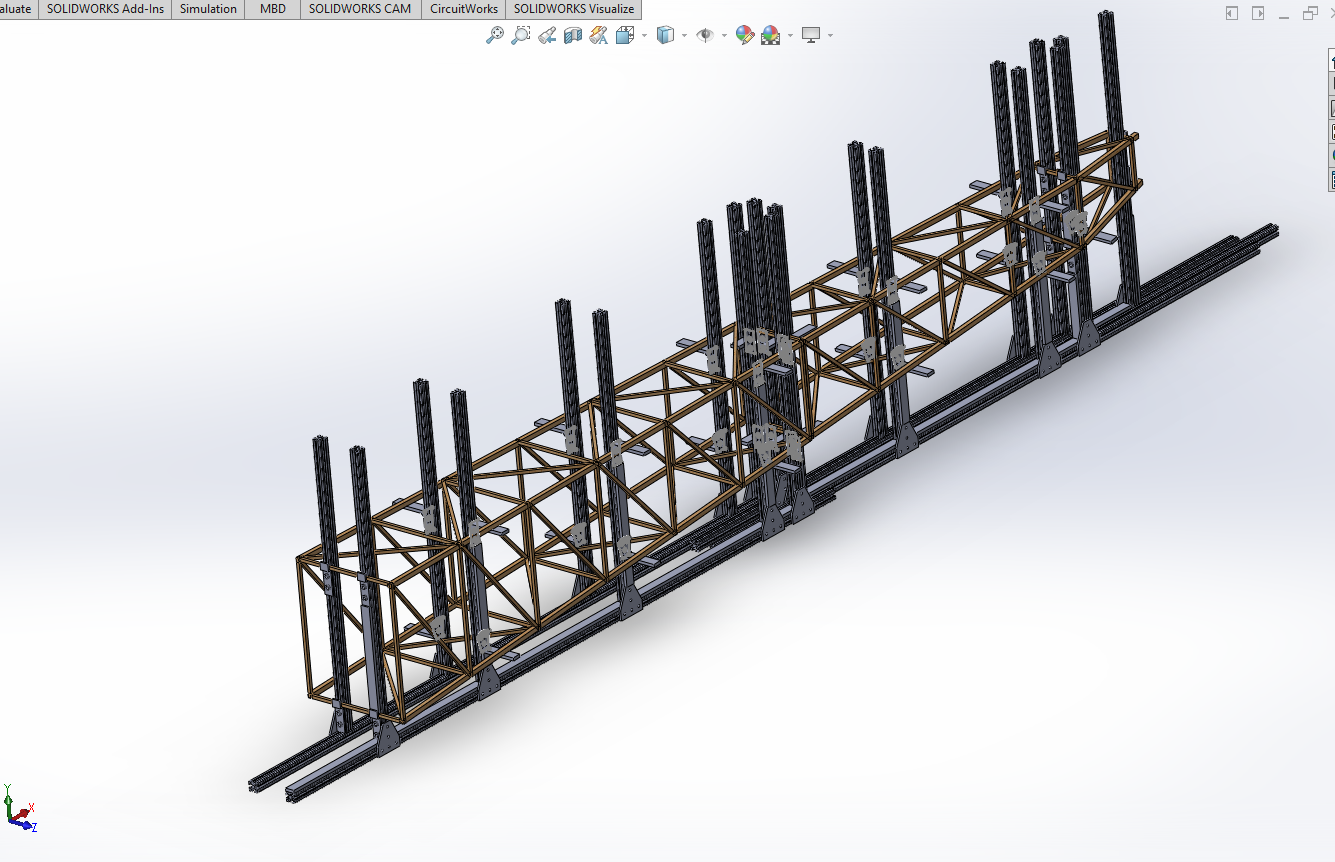Expand the View Settings dropdown arrow
Viewport: 1335px width, 862px height.
pos(830,35)
